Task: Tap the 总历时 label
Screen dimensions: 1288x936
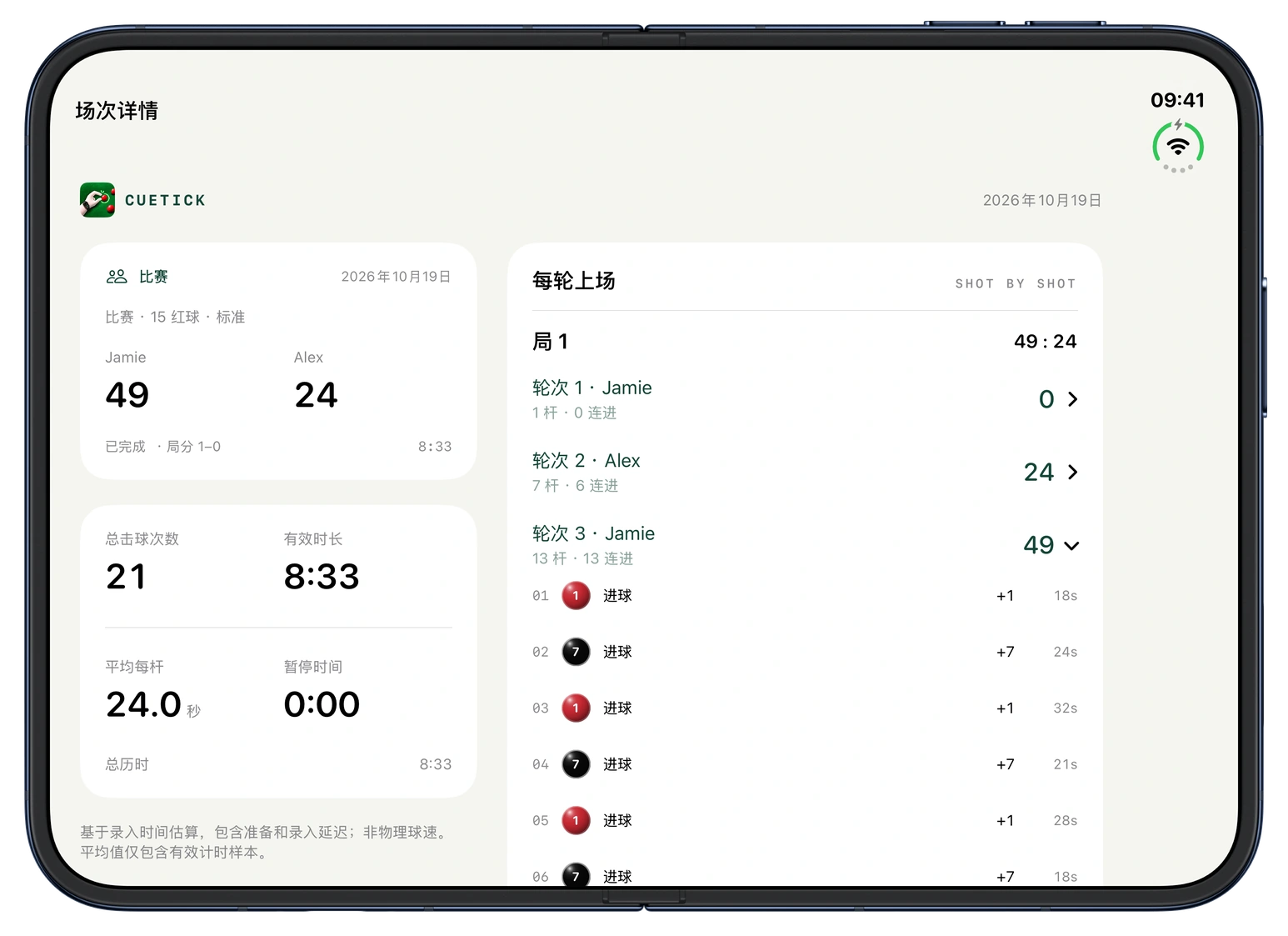Action: pyautogui.click(x=127, y=764)
